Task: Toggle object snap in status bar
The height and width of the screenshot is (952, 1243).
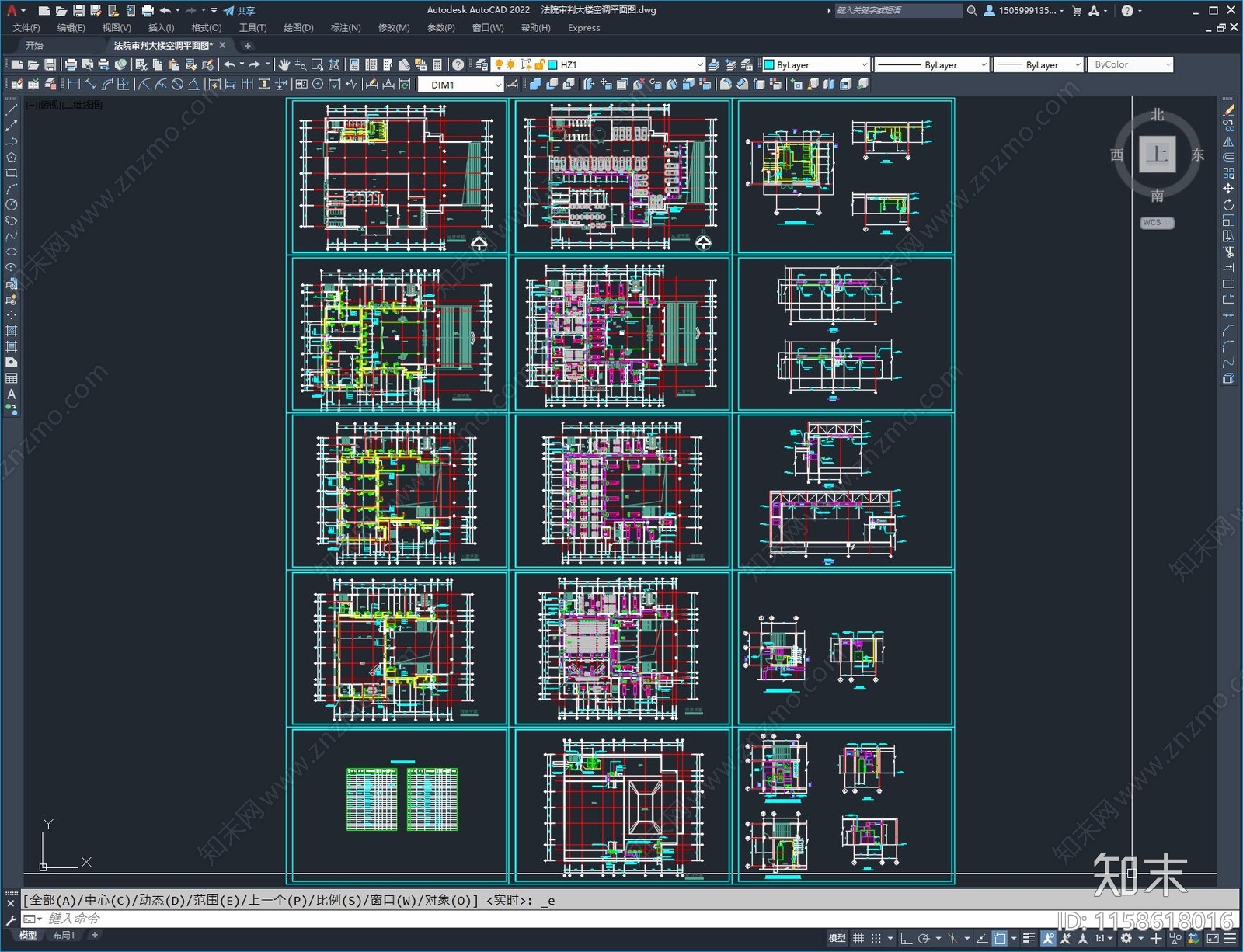Action: pos(1000,938)
